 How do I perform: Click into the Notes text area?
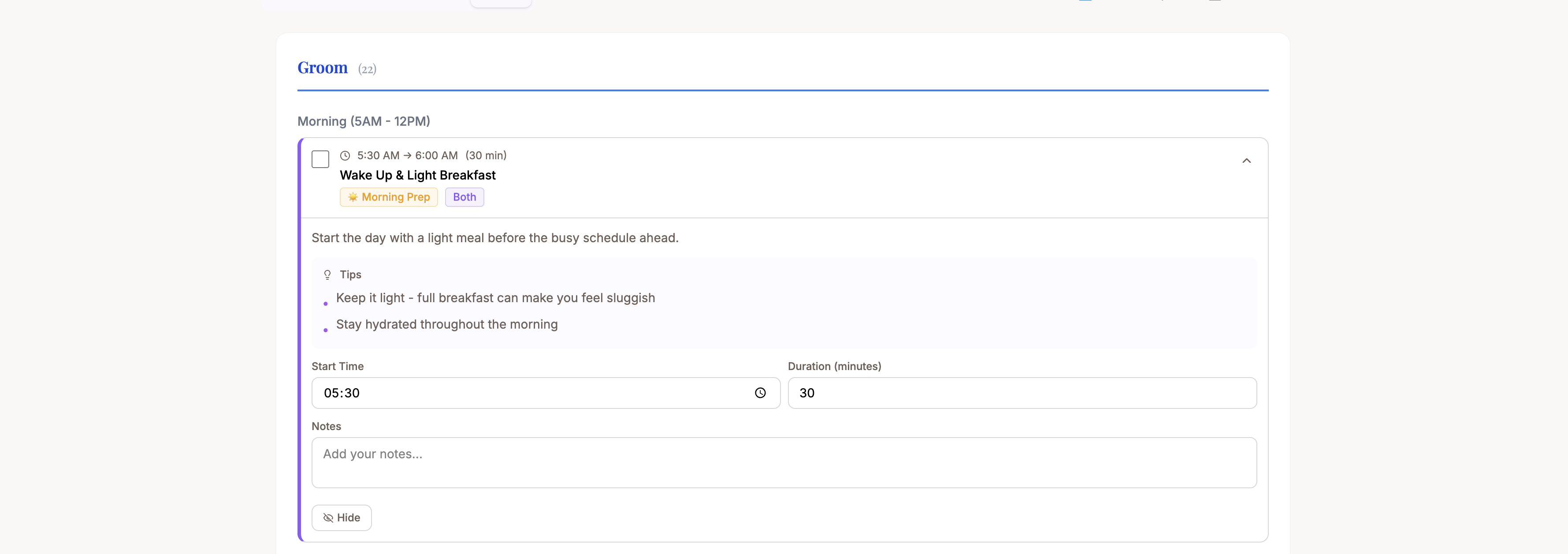[784, 463]
